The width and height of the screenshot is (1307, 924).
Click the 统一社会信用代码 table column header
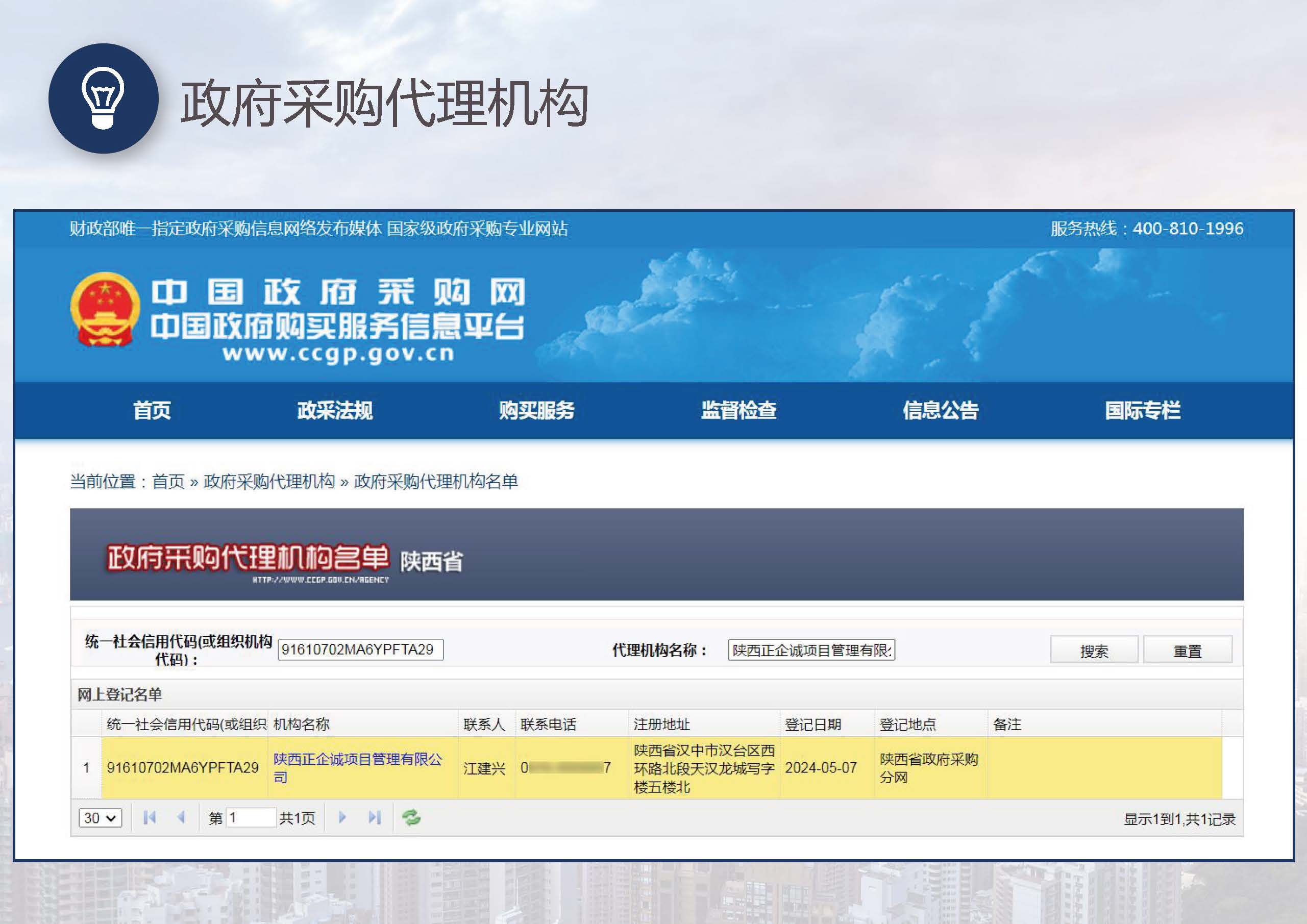(184, 723)
